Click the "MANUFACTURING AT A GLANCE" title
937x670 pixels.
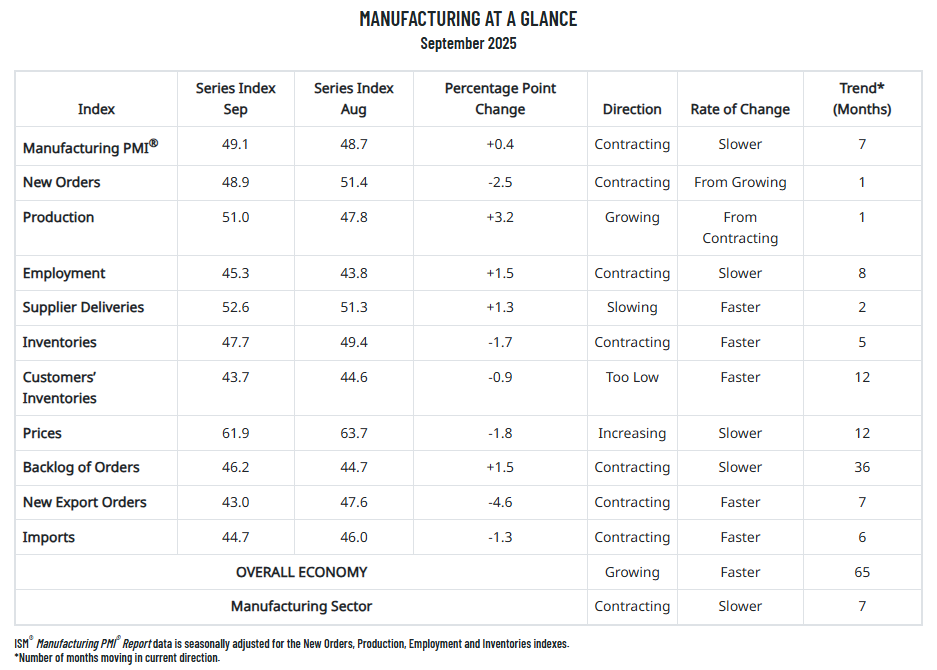point(468,19)
